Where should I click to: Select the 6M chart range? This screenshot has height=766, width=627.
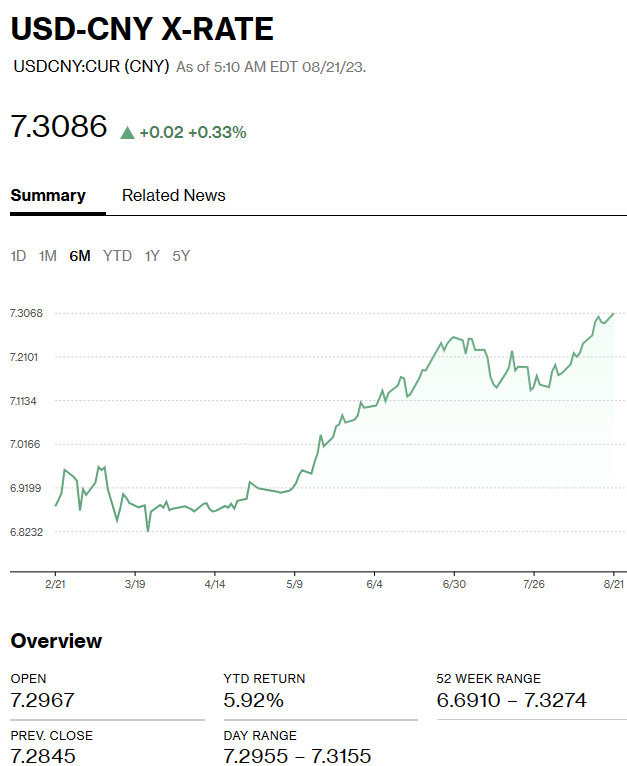pyautogui.click(x=80, y=256)
